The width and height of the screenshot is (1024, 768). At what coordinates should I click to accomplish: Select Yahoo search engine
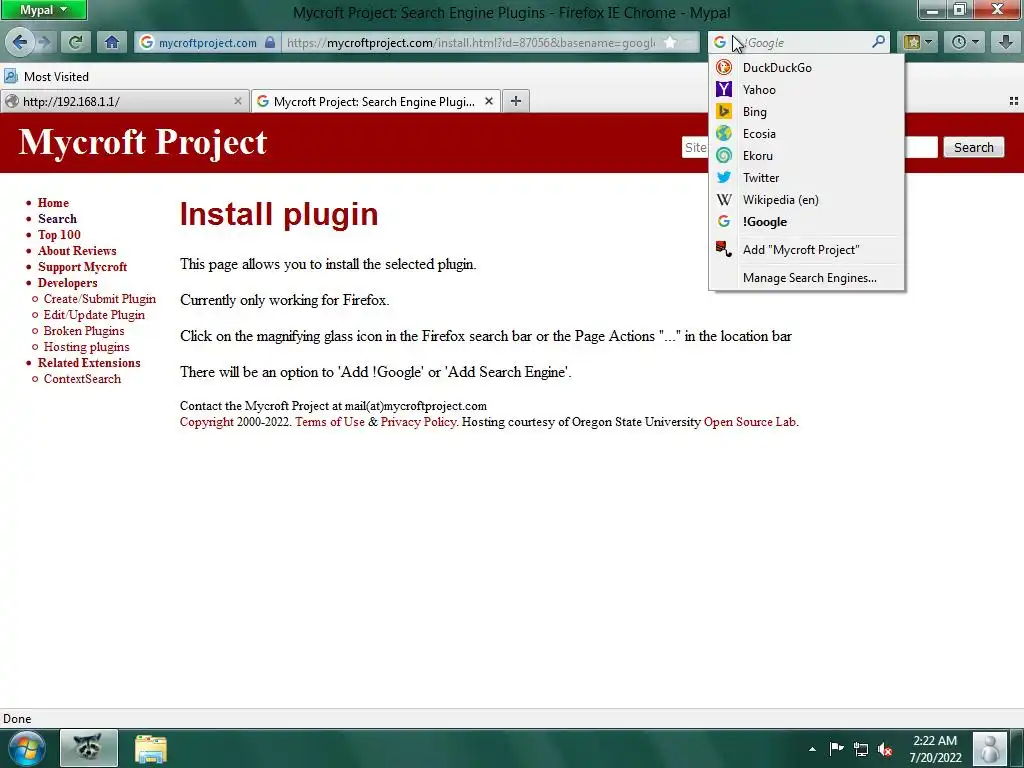coord(806,89)
